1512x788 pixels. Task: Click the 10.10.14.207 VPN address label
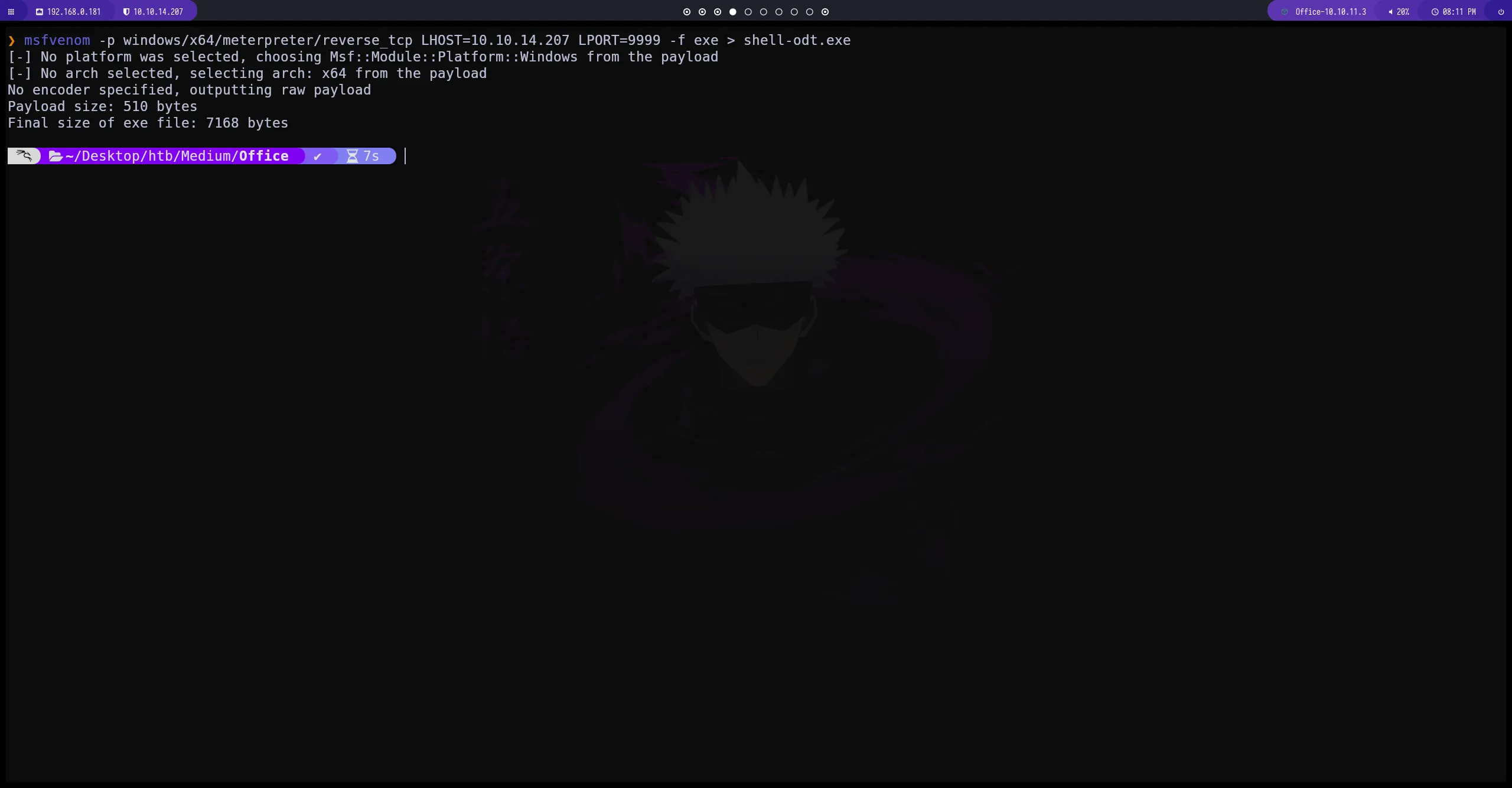tap(158, 12)
